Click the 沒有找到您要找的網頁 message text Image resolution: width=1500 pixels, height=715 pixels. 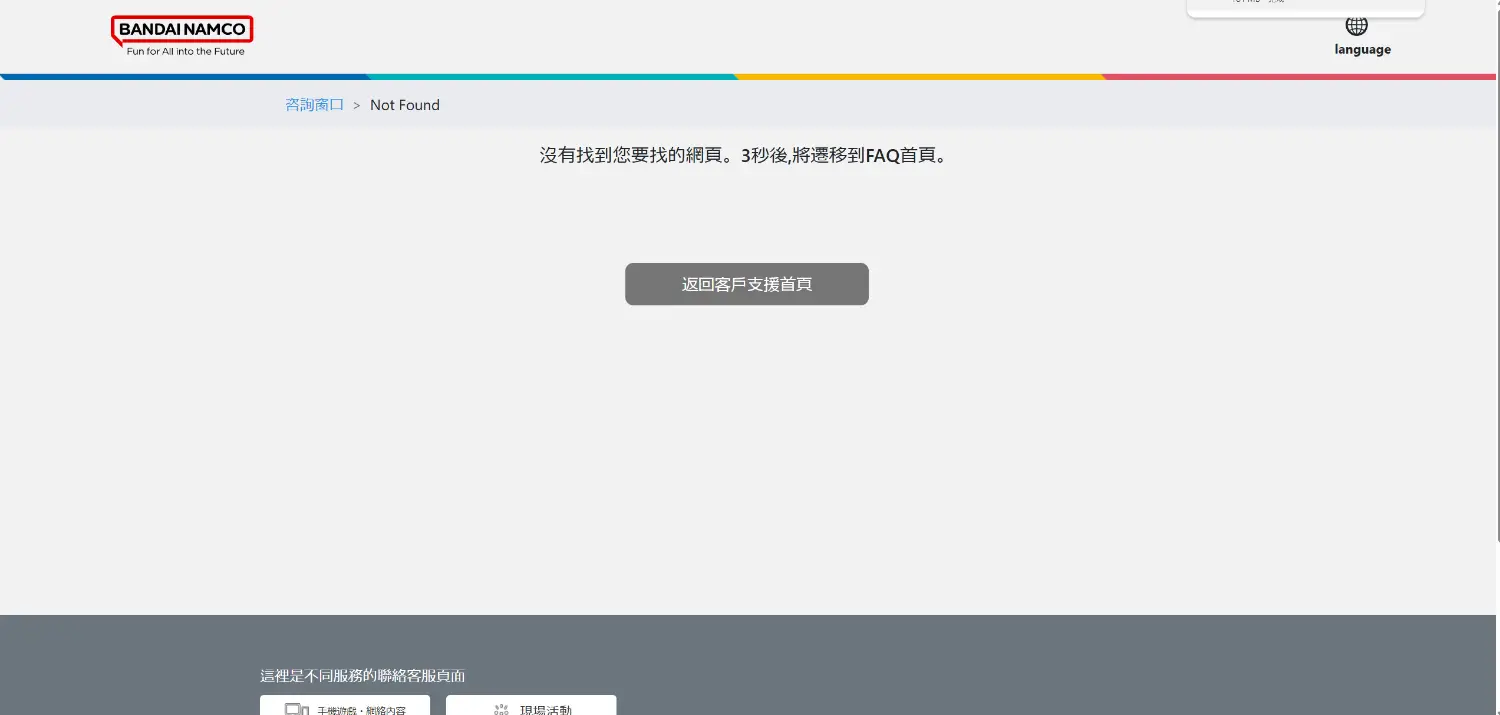[630, 156]
